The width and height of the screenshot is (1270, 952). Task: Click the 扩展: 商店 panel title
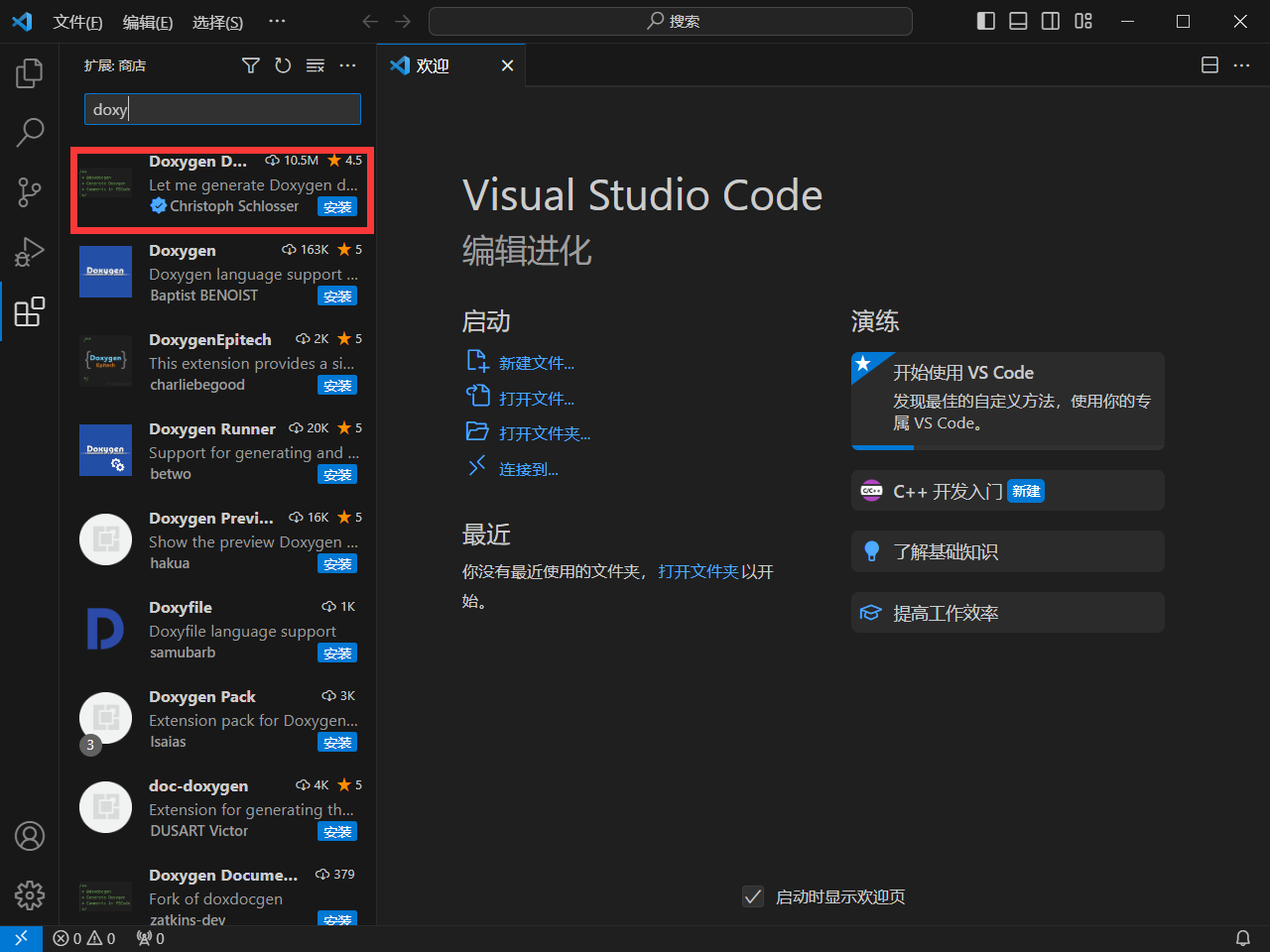click(x=115, y=65)
